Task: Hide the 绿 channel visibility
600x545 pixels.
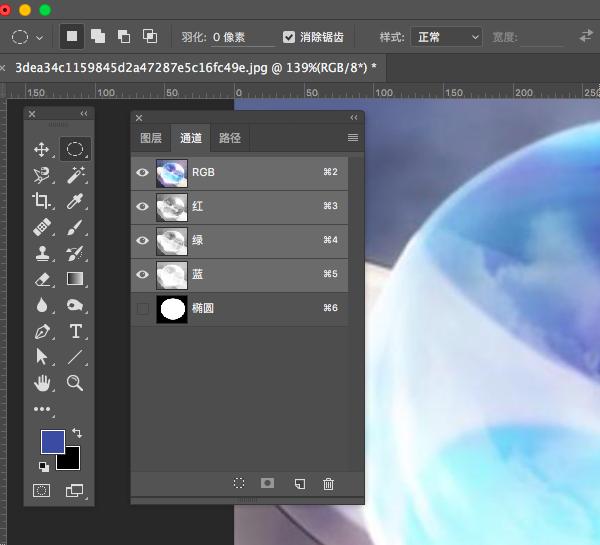Action: coord(142,240)
